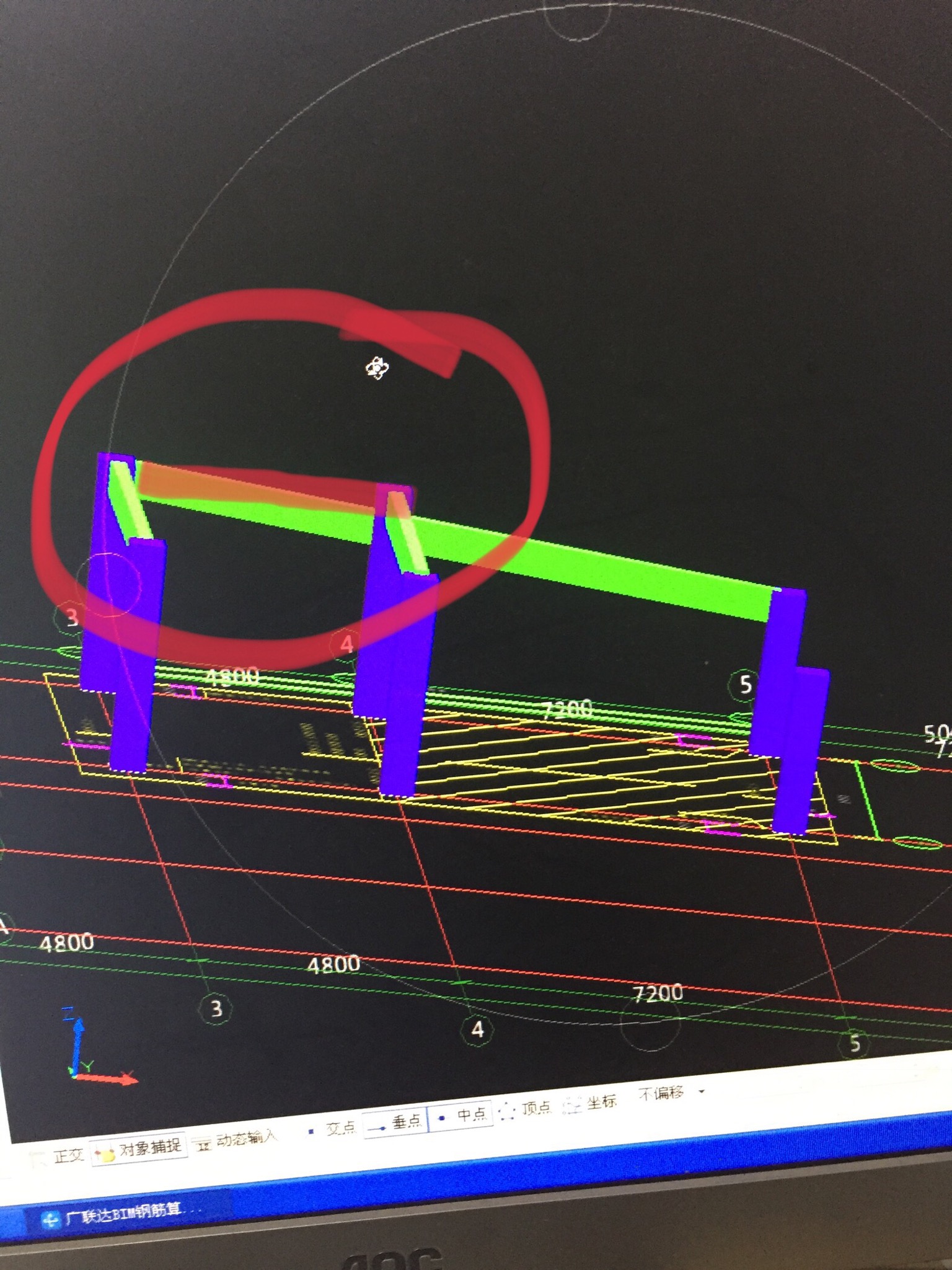Click axis bubble 5 on bottom grid row
Screen dimensions: 952x1270
point(855,1043)
